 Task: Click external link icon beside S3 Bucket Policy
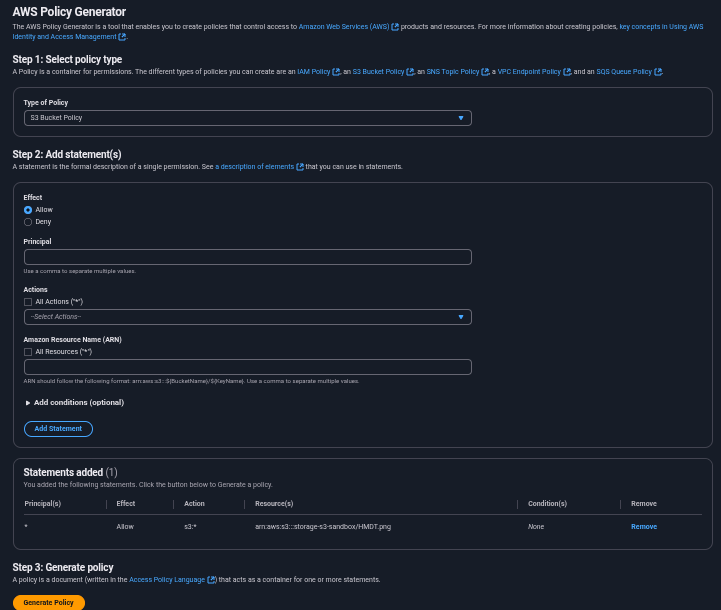coord(410,72)
